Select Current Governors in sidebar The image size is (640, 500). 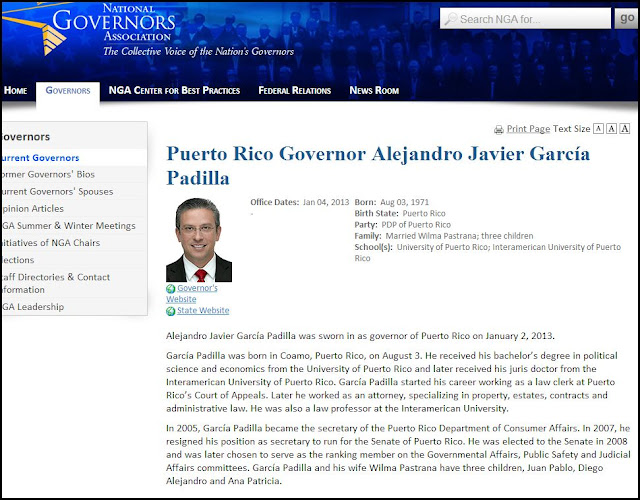40,158
